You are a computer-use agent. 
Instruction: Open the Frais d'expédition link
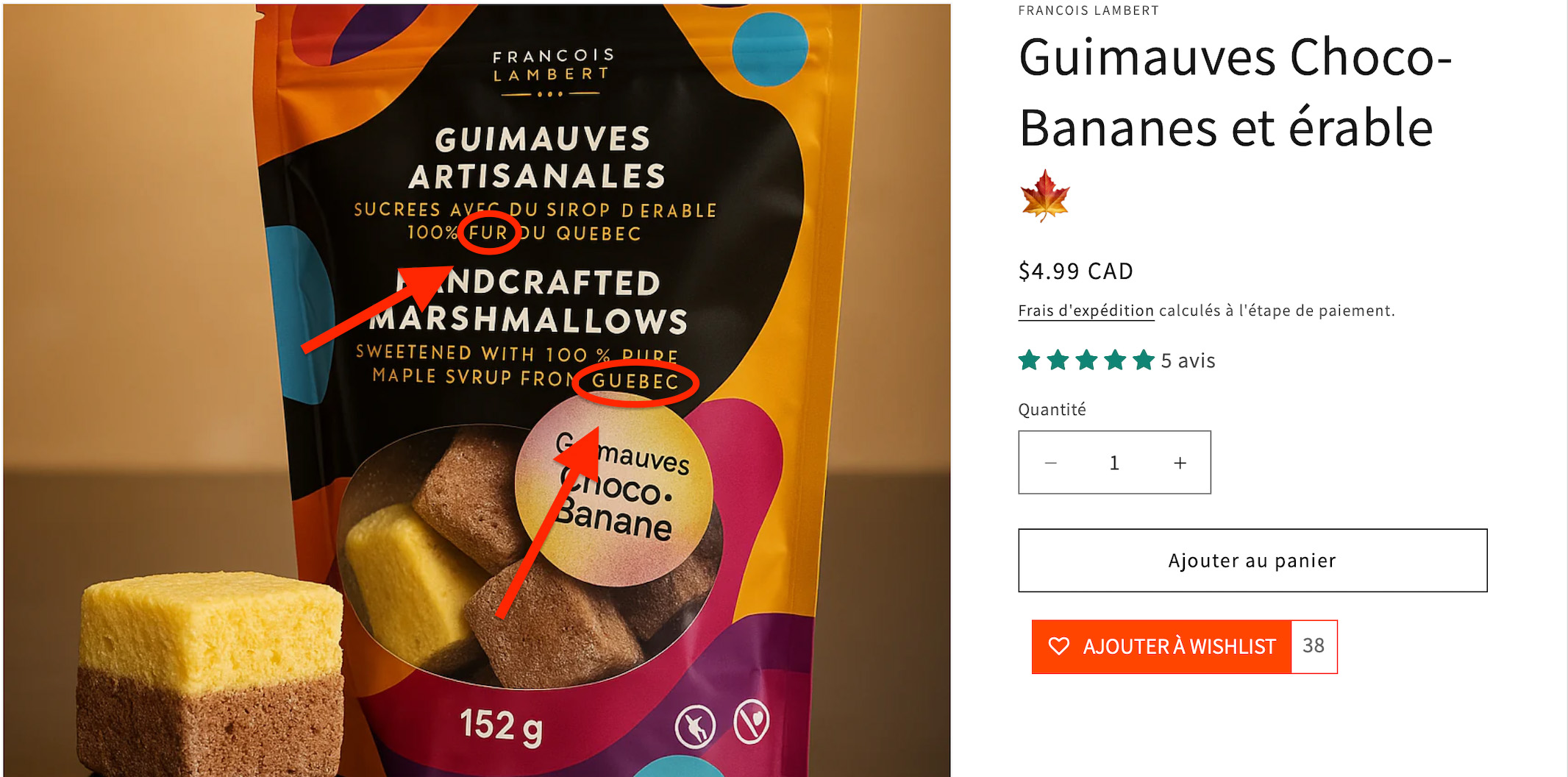1086,311
